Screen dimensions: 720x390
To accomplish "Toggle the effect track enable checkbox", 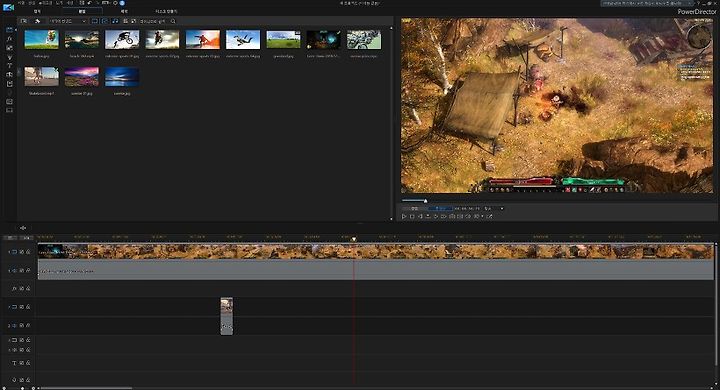I will 22,288.
